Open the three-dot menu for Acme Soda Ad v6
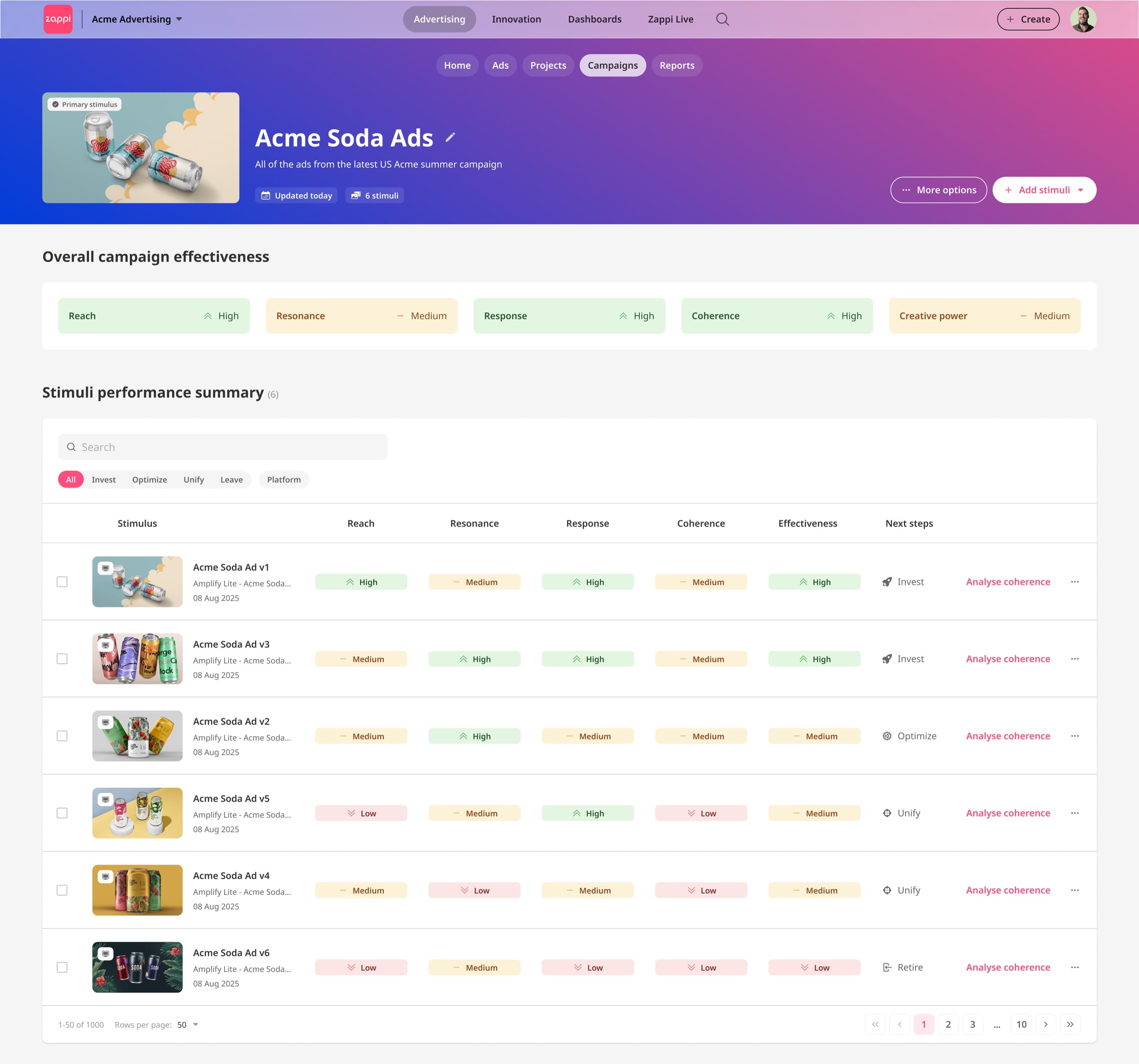Viewport: 1139px width, 1064px height. point(1074,967)
